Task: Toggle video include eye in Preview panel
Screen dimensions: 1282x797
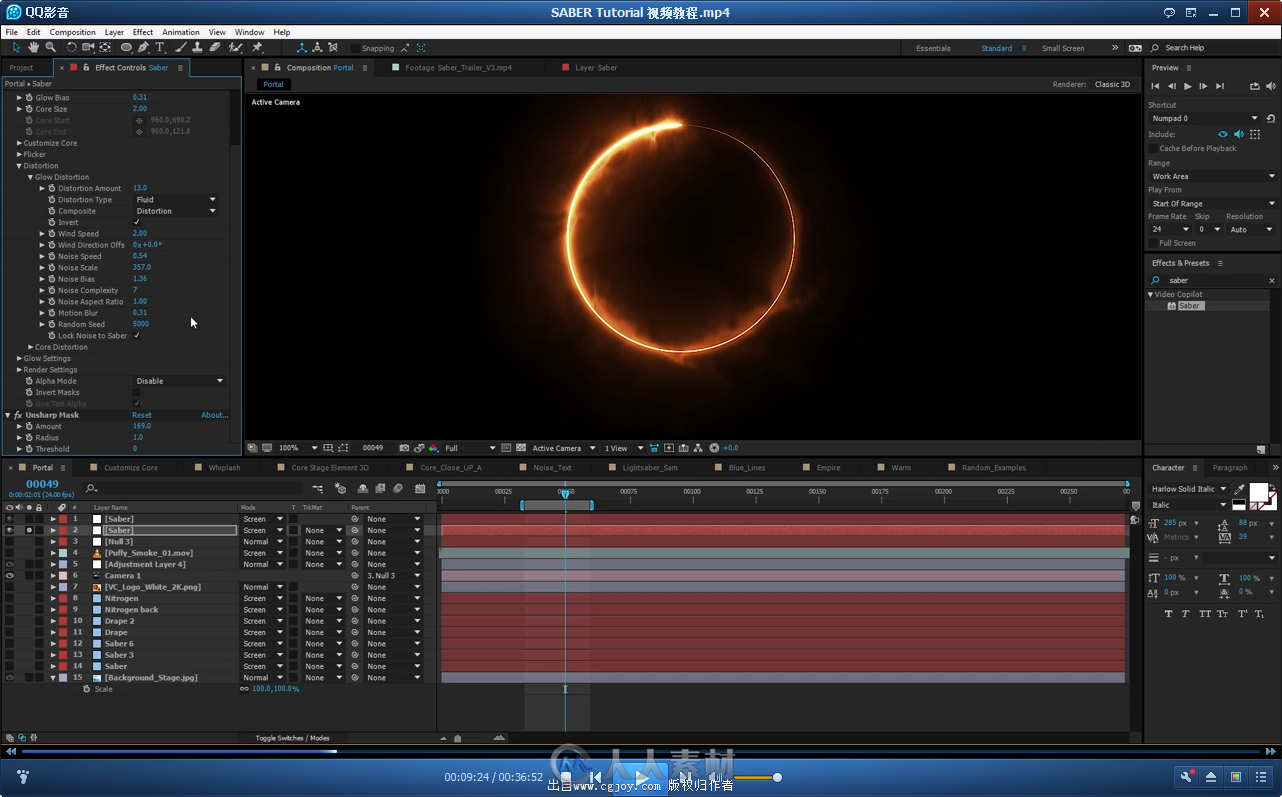Action: (x=1222, y=134)
